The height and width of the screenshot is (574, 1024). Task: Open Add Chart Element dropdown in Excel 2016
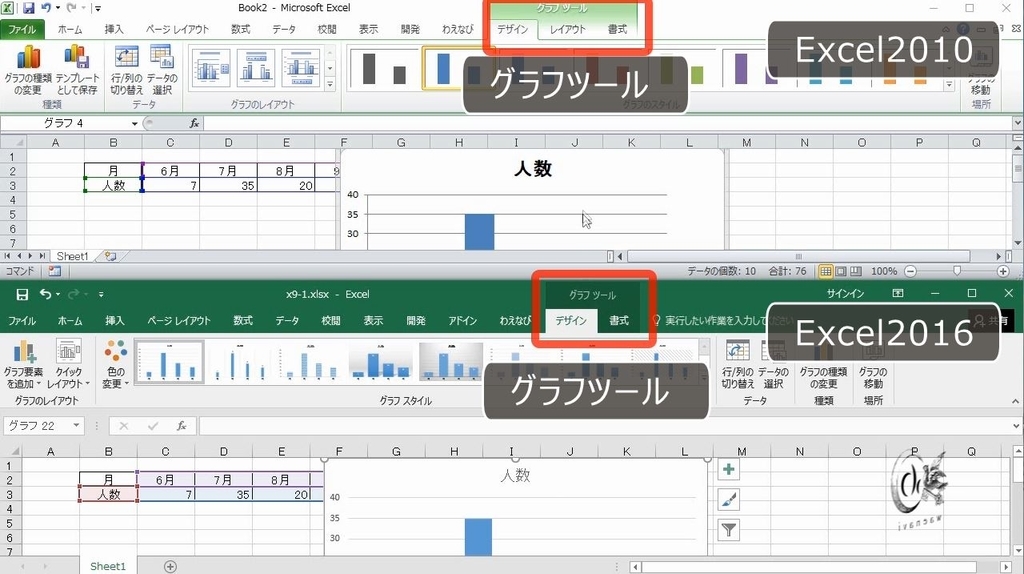24,364
